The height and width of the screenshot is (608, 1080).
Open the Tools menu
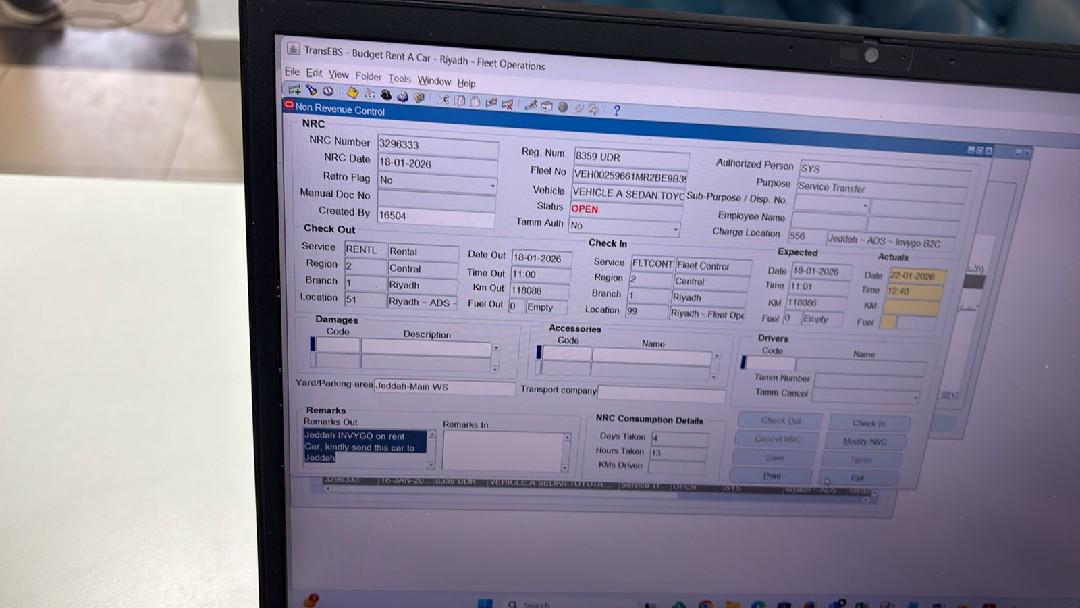pyautogui.click(x=399, y=78)
